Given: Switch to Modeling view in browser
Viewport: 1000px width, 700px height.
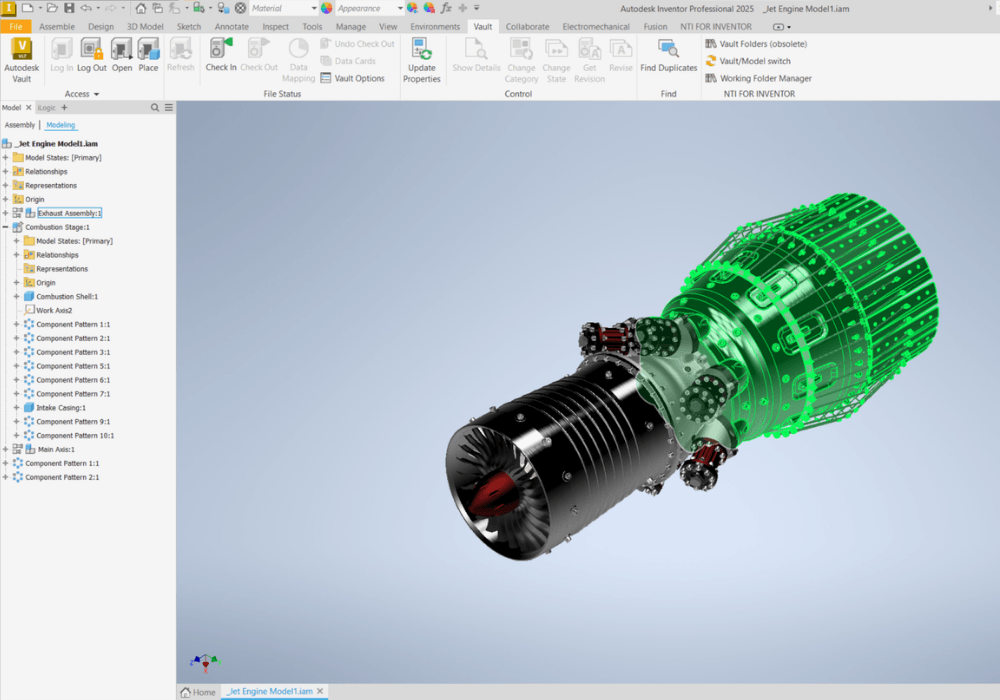Looking at the screenshot, I should point(60,125).
